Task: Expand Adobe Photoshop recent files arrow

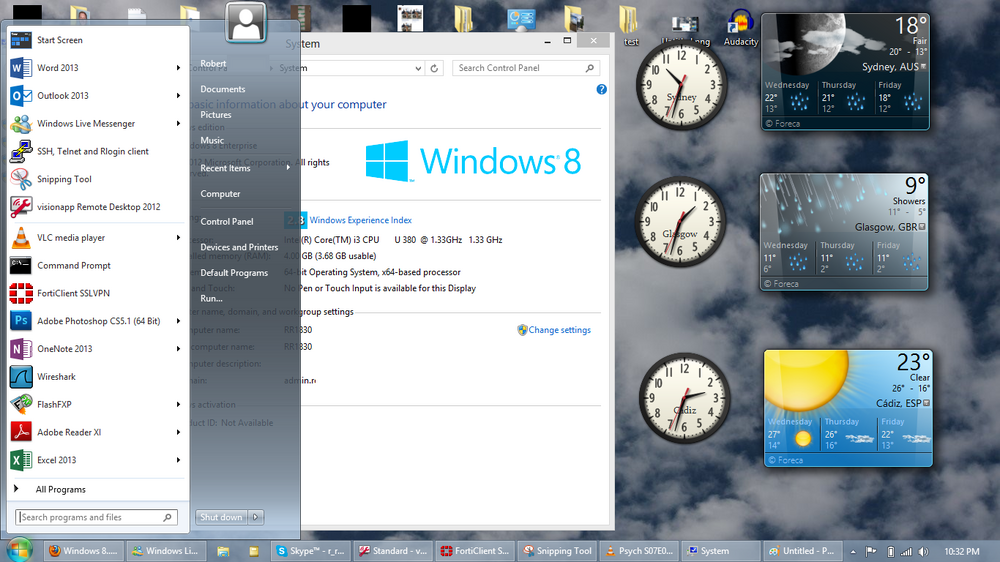Action: 178,321
